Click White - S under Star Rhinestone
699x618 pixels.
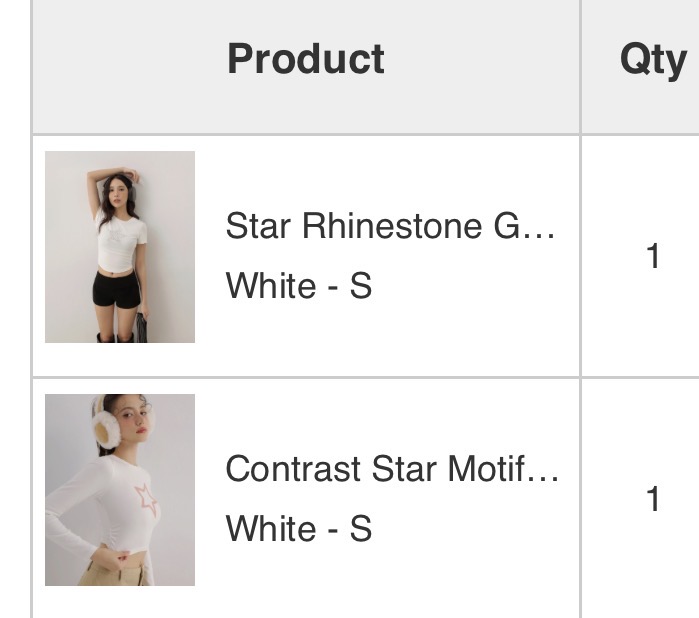[x=298, y=287]
